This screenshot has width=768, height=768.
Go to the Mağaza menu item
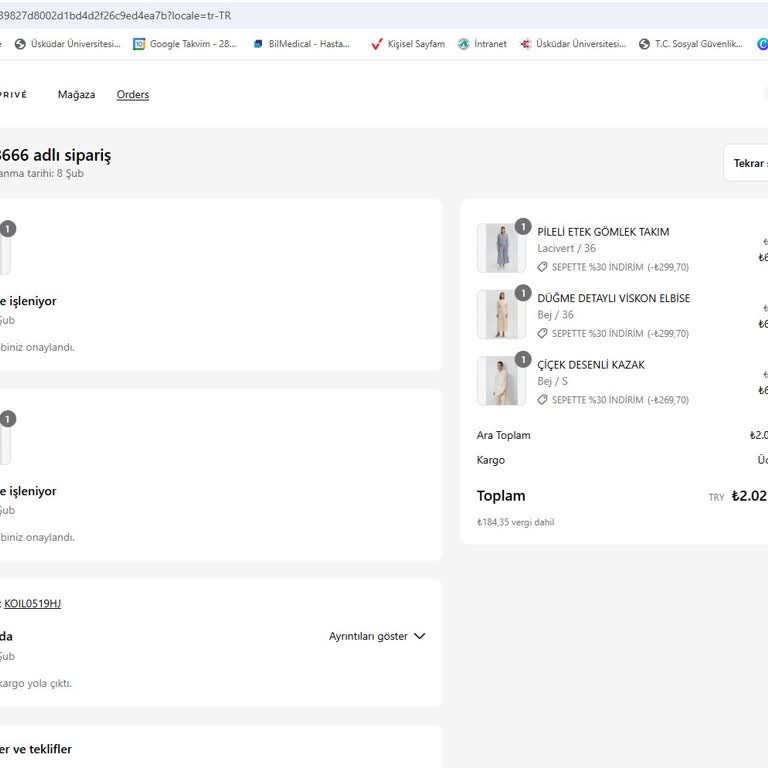pyautogui.click(x=76, y=95)
